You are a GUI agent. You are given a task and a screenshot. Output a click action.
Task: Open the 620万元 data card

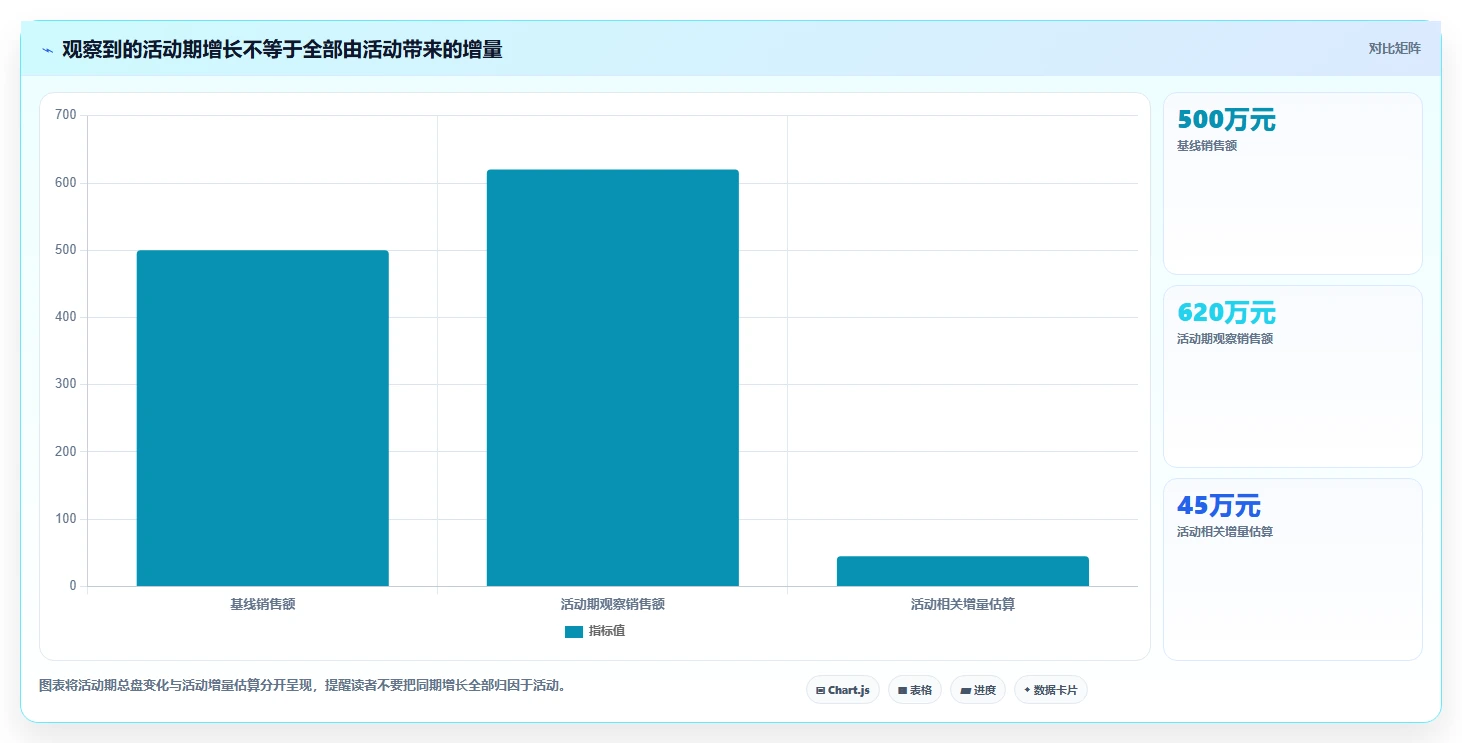pyautogui.click(x=1293, y=376)
